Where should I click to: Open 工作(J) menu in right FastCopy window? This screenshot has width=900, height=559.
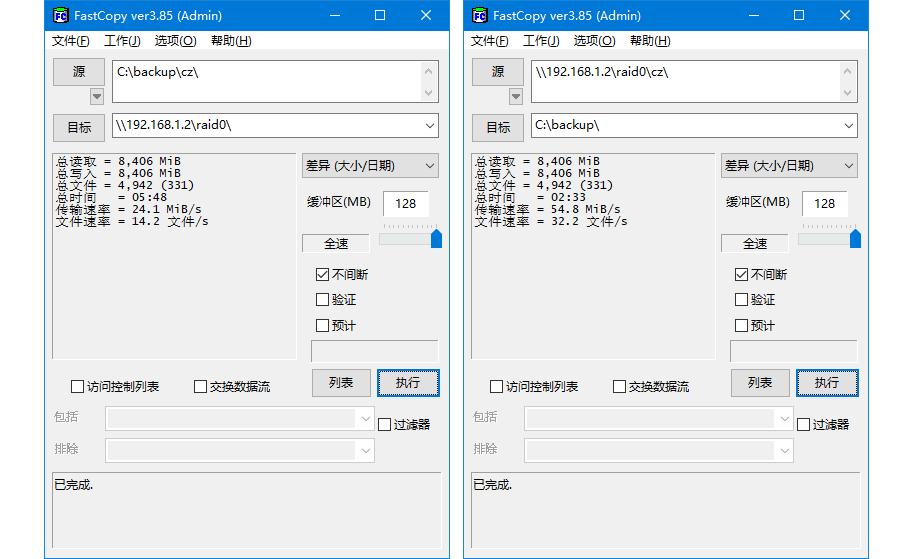[x=541, y=41]
